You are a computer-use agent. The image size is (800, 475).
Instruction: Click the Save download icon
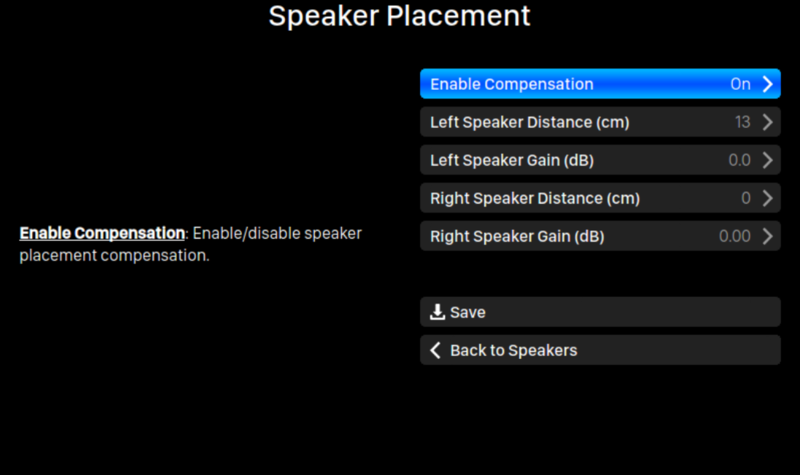click(x=437, y=312)
